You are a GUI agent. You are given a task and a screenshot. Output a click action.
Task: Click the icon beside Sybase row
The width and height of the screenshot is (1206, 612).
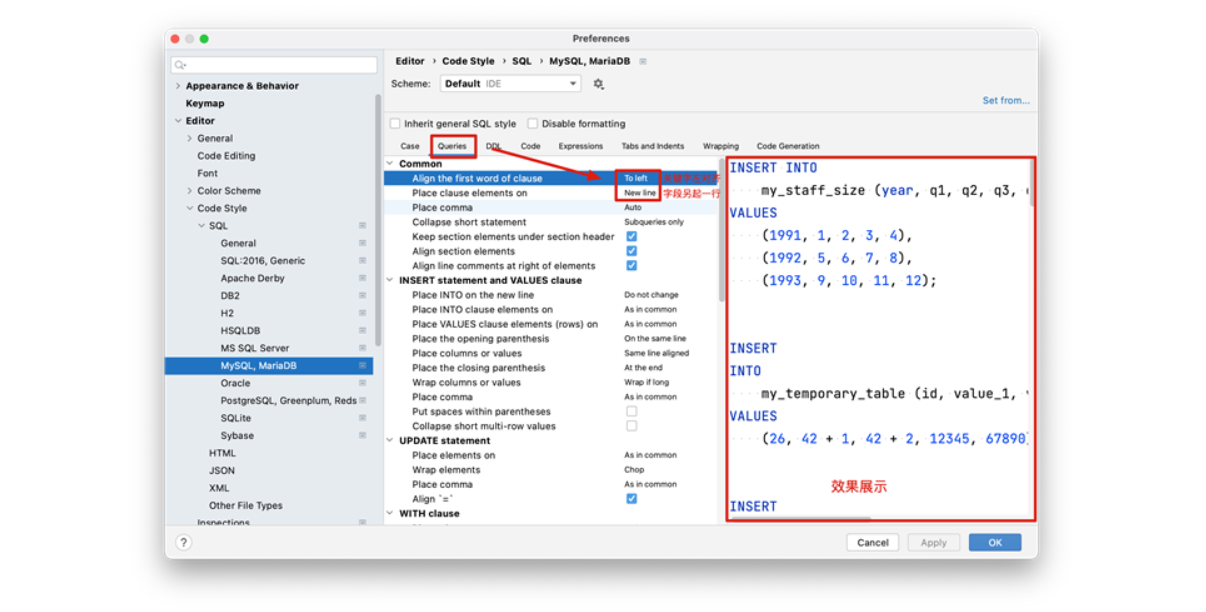coord(362,436)
